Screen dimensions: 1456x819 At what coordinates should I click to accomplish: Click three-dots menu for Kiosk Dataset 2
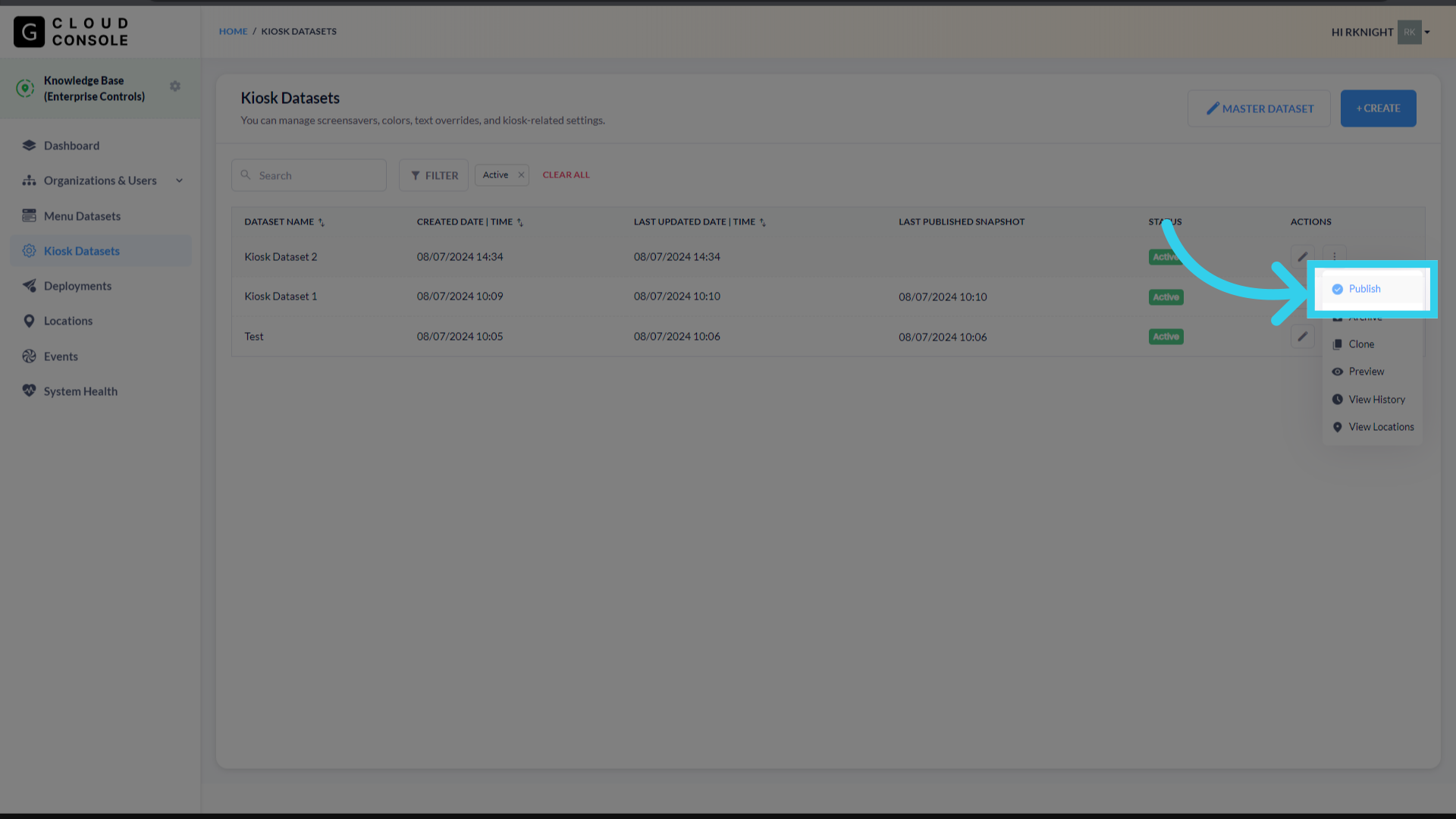[x=1335, y=256]
